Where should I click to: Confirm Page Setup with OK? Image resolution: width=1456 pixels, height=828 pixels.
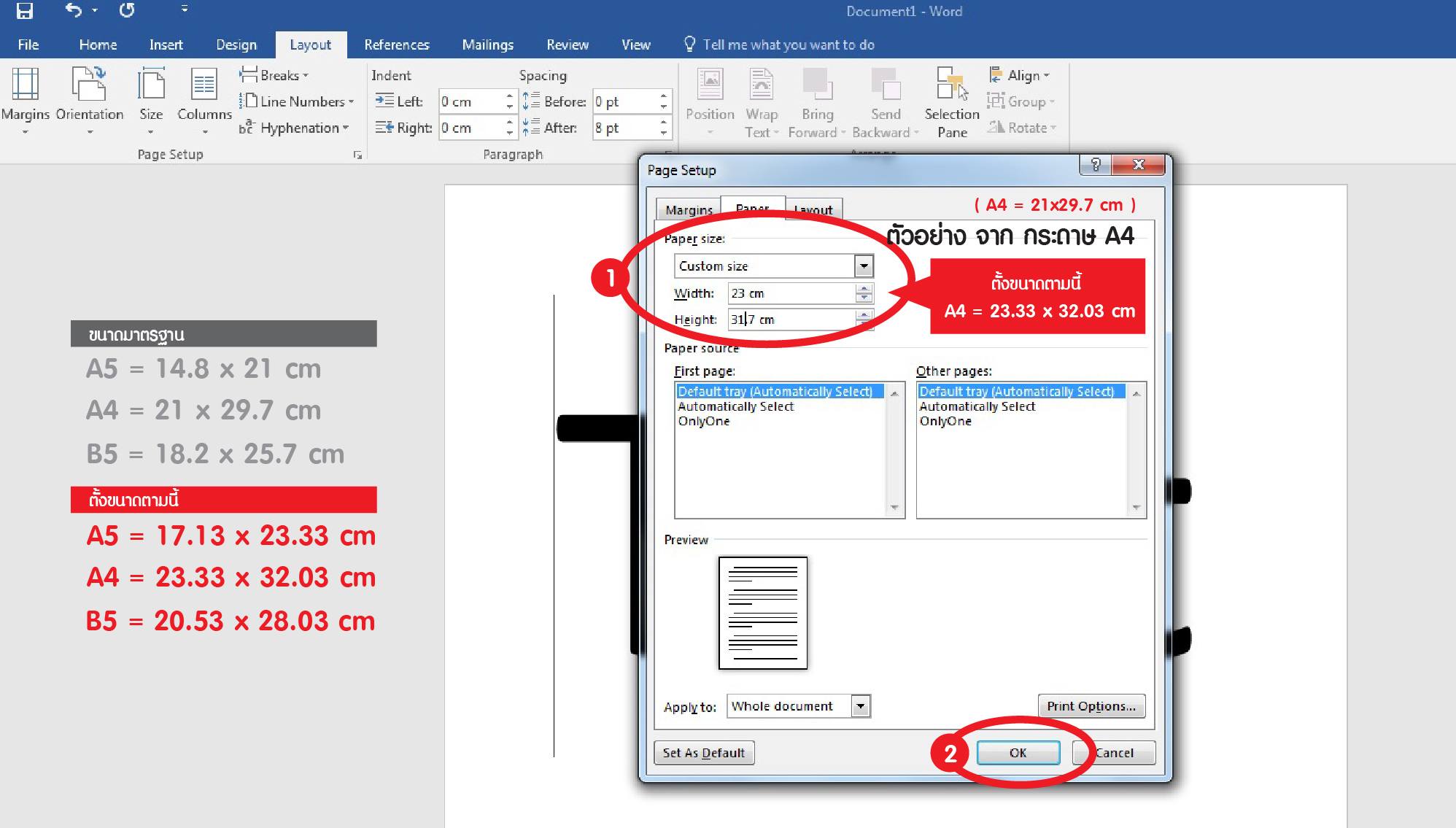coord(1018,753)
